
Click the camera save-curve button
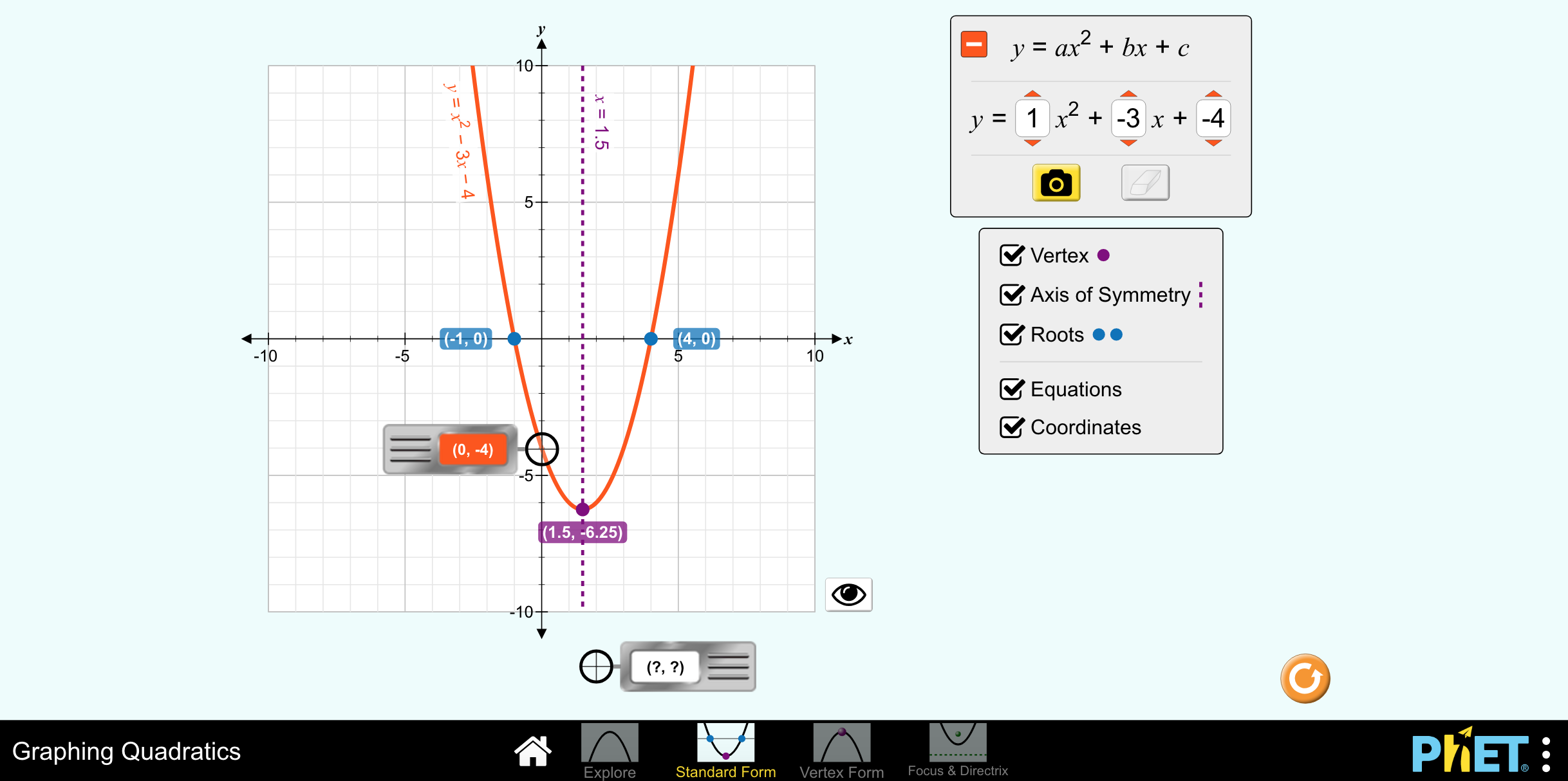tap(1056, 183)
